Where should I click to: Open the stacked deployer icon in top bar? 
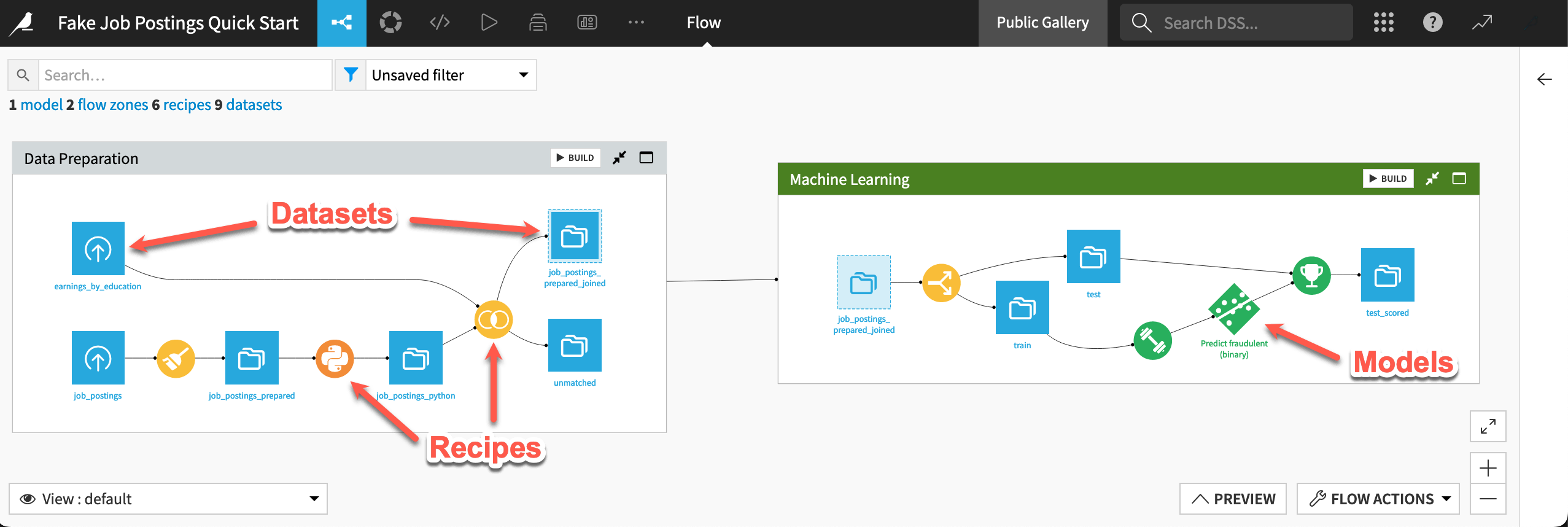click(538, 23)
